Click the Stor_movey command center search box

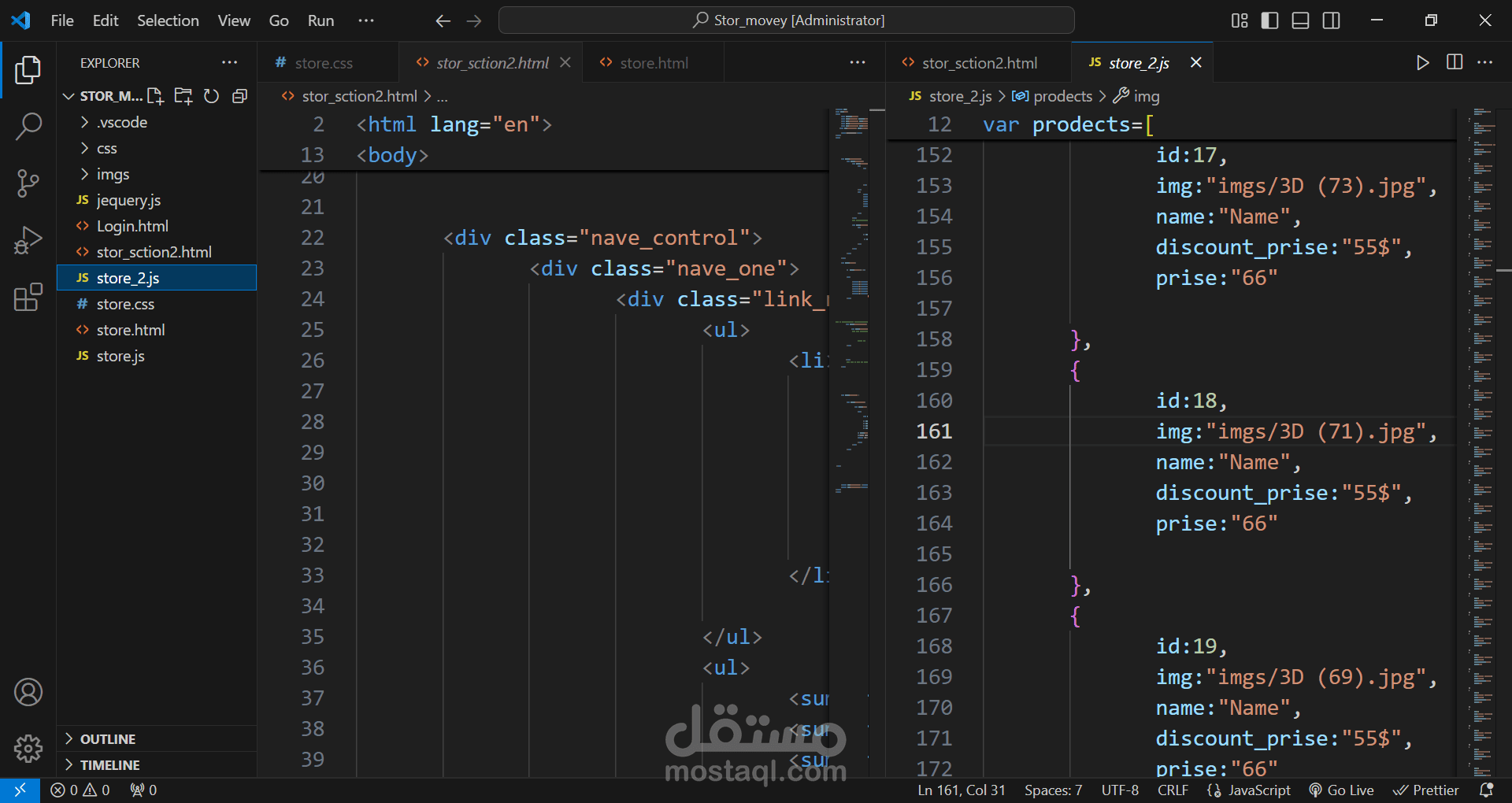click(787, 20)
